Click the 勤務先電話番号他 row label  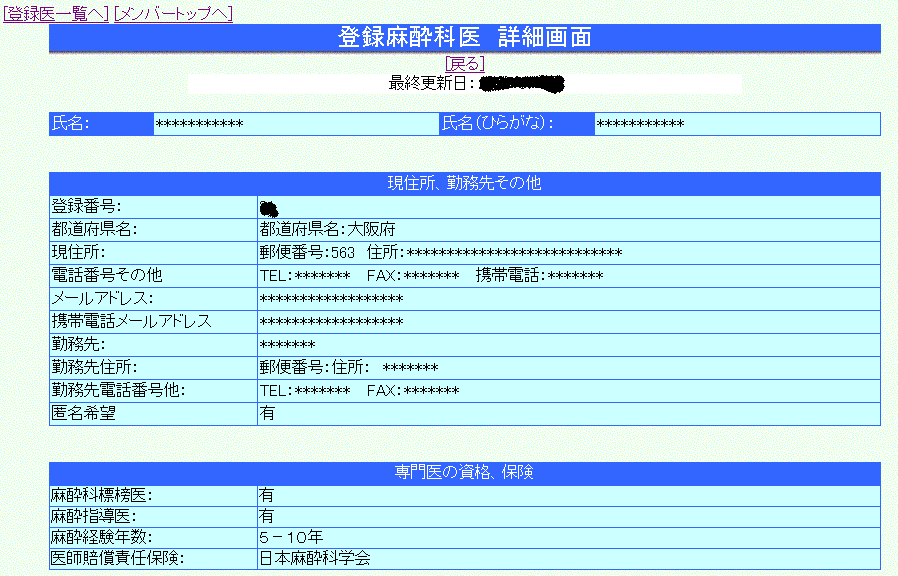[x=118, y=390]
